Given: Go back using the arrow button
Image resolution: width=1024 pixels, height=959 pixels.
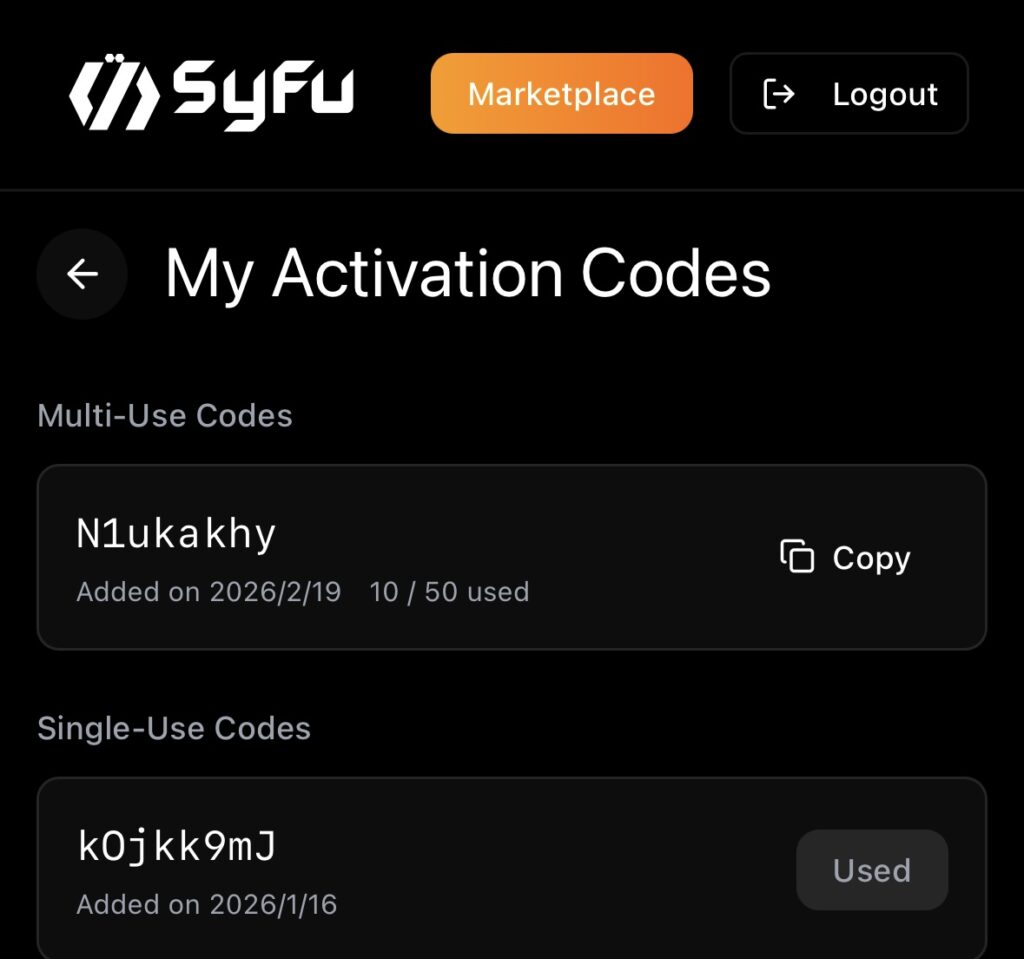Looking at the screenshot, I should tap(82, 274).
